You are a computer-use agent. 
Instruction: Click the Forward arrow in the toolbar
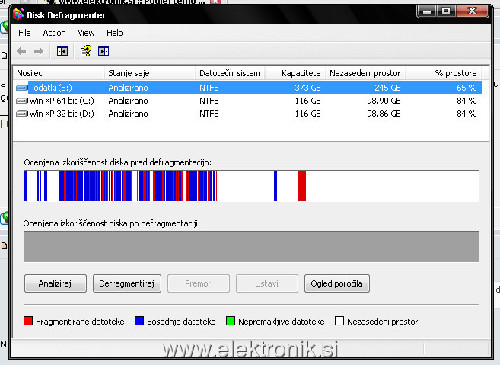pyautogui.click(x=39, y=51)
